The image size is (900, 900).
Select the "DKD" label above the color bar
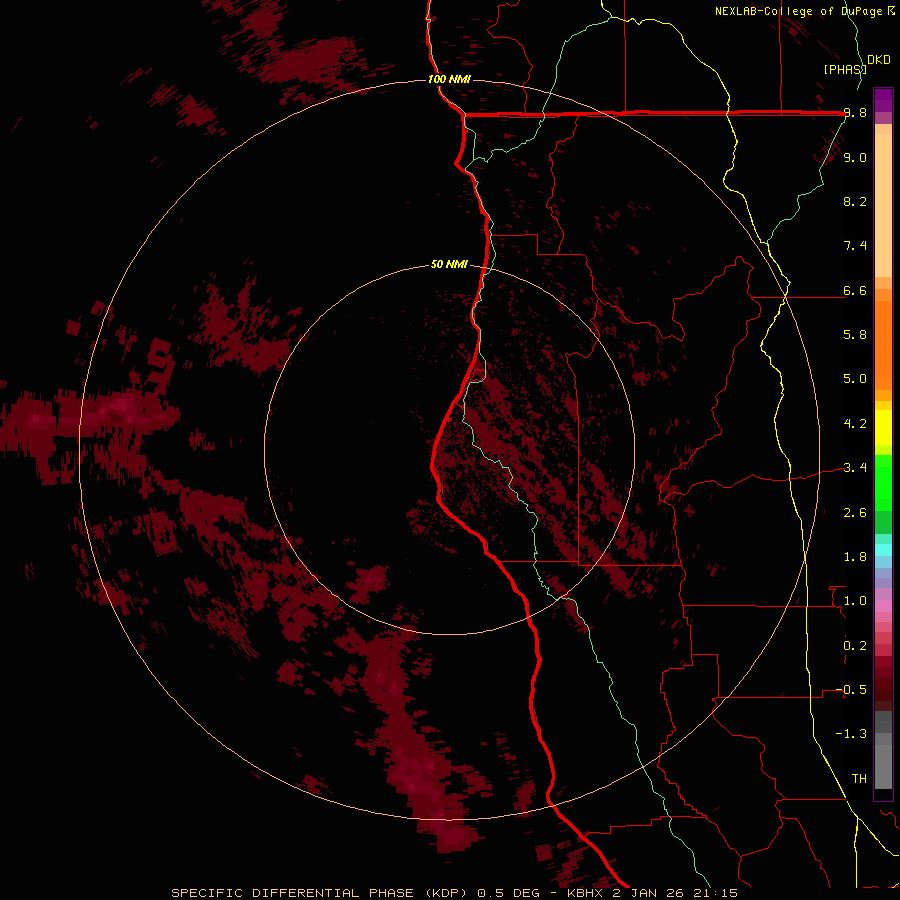coord(879,60)
